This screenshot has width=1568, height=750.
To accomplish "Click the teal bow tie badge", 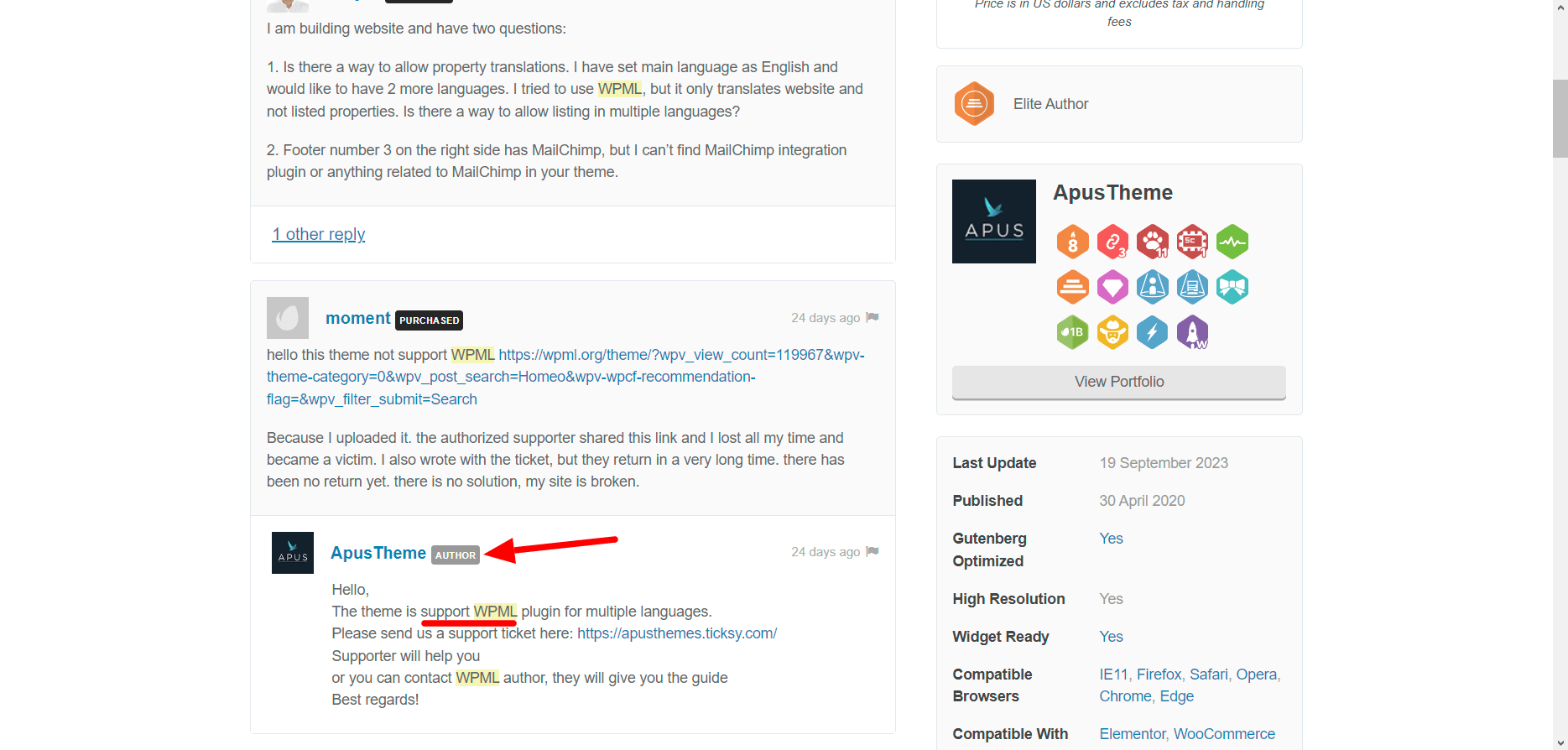I will 1232,288.
